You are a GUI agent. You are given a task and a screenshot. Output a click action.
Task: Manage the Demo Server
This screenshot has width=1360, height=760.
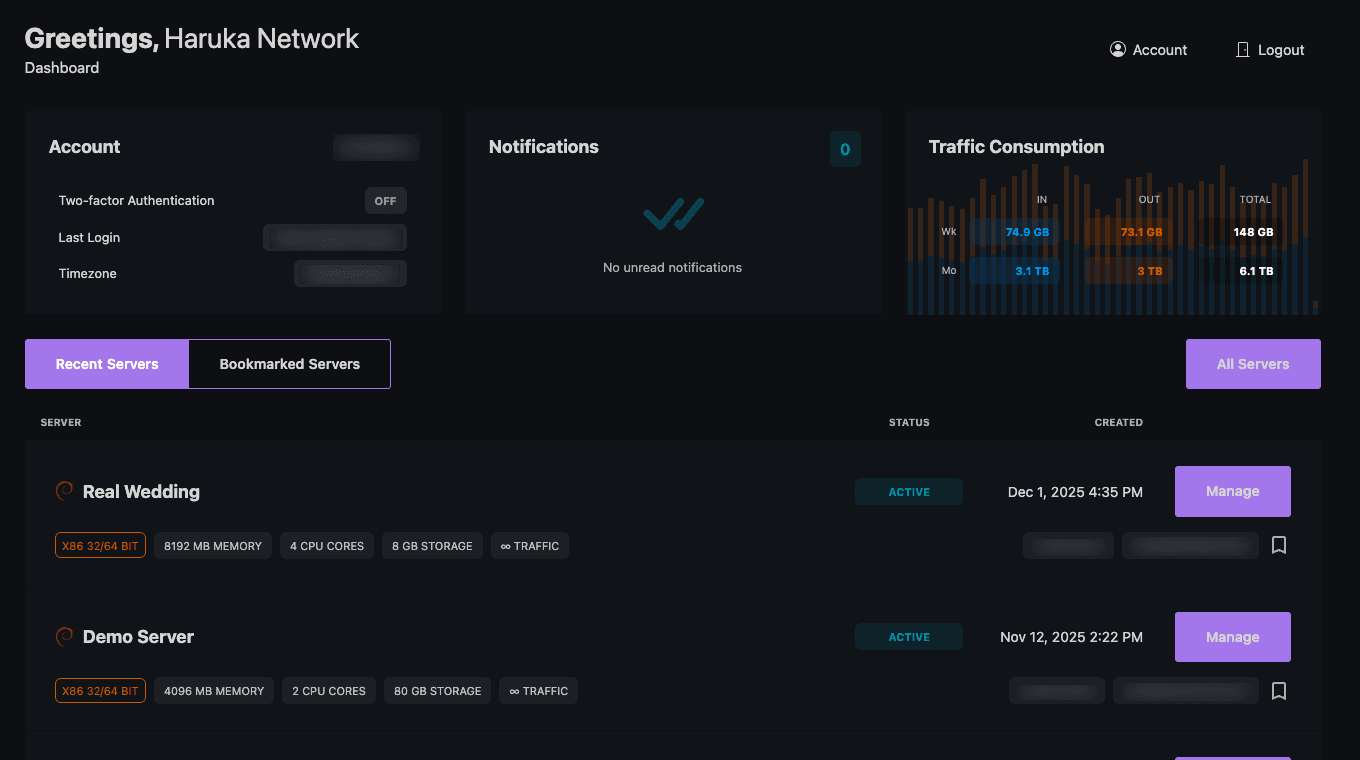tap(1233, 637)
